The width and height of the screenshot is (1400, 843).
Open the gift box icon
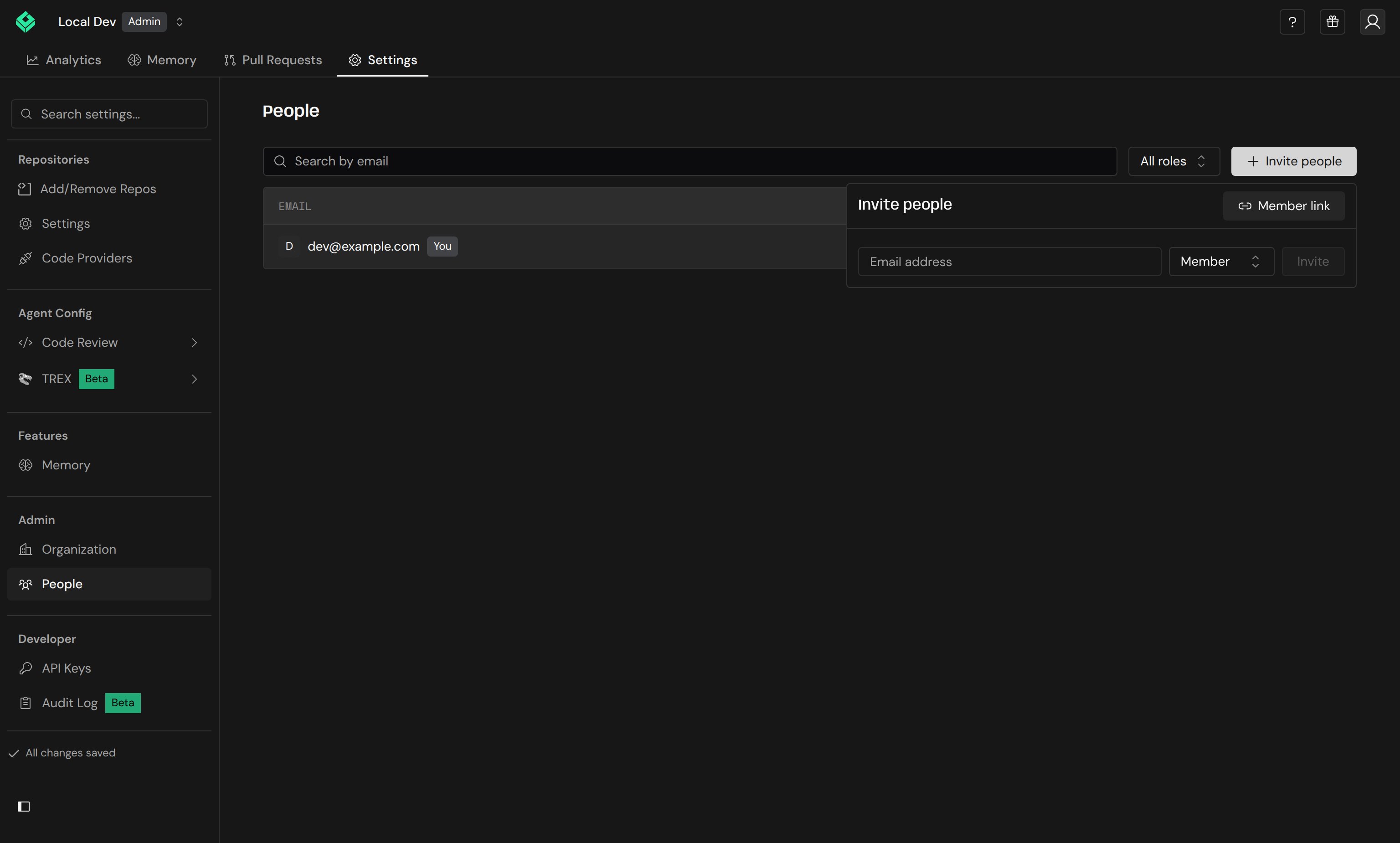1333,21
